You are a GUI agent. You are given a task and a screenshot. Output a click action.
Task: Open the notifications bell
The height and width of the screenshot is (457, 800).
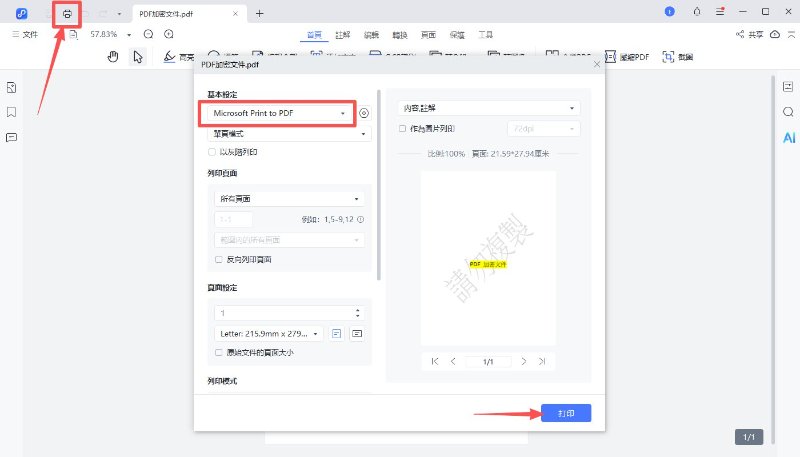[x=697, y=12]
